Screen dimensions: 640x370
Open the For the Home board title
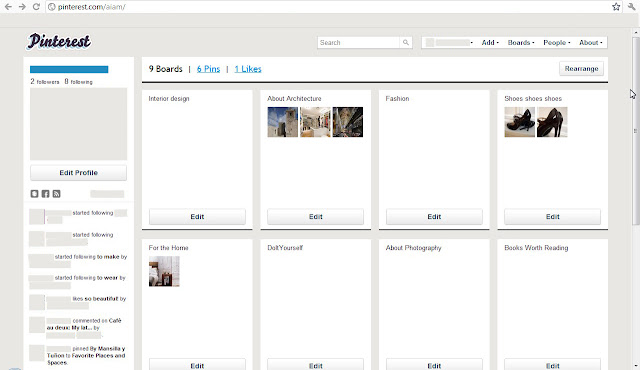(169, 248)
